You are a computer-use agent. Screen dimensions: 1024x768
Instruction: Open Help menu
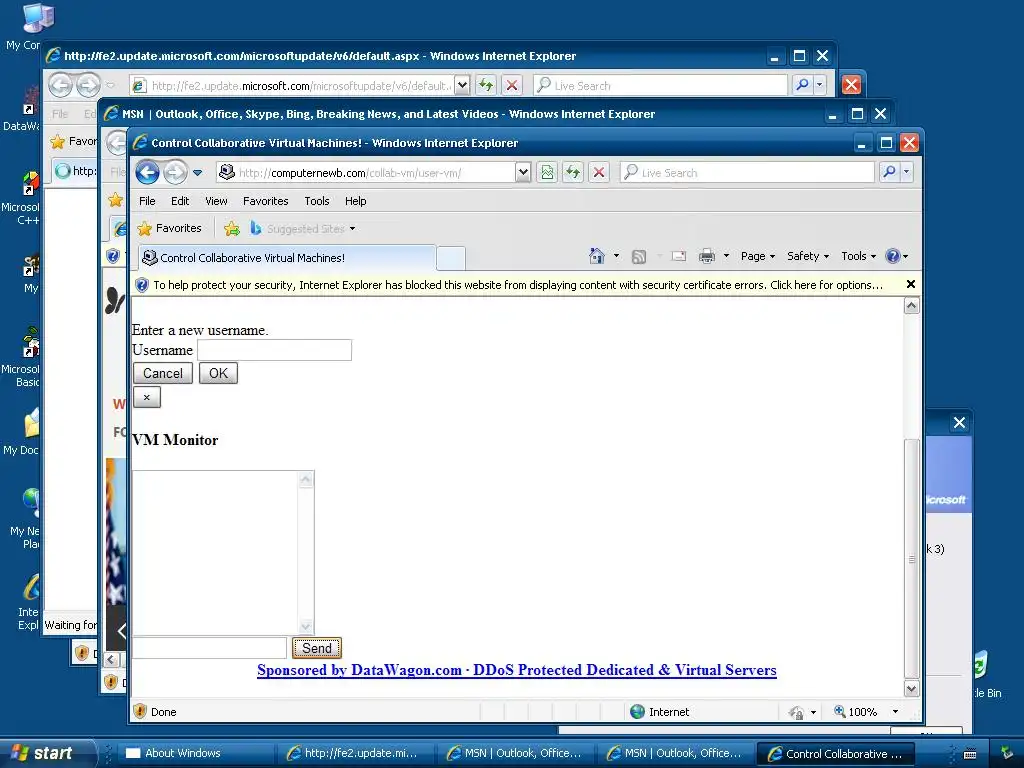(355, 201)
